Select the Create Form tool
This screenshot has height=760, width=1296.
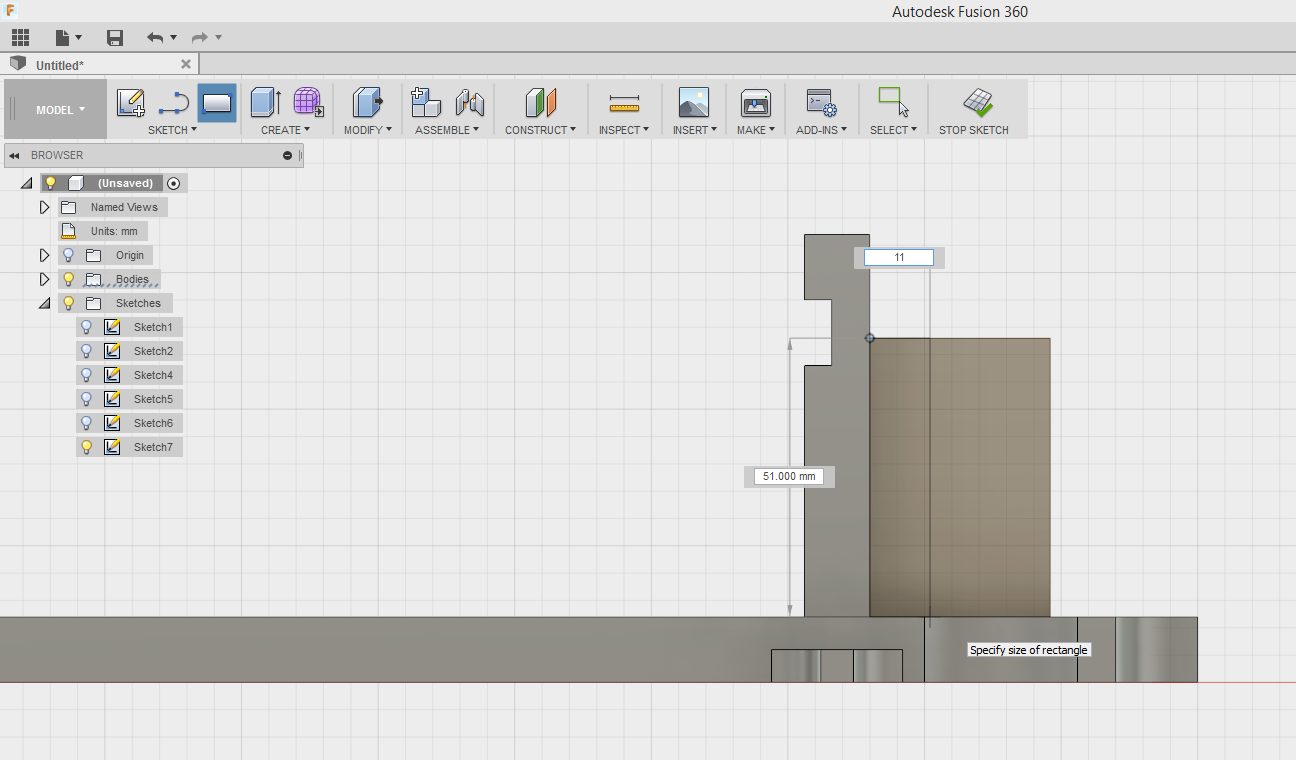click(308, 102)
